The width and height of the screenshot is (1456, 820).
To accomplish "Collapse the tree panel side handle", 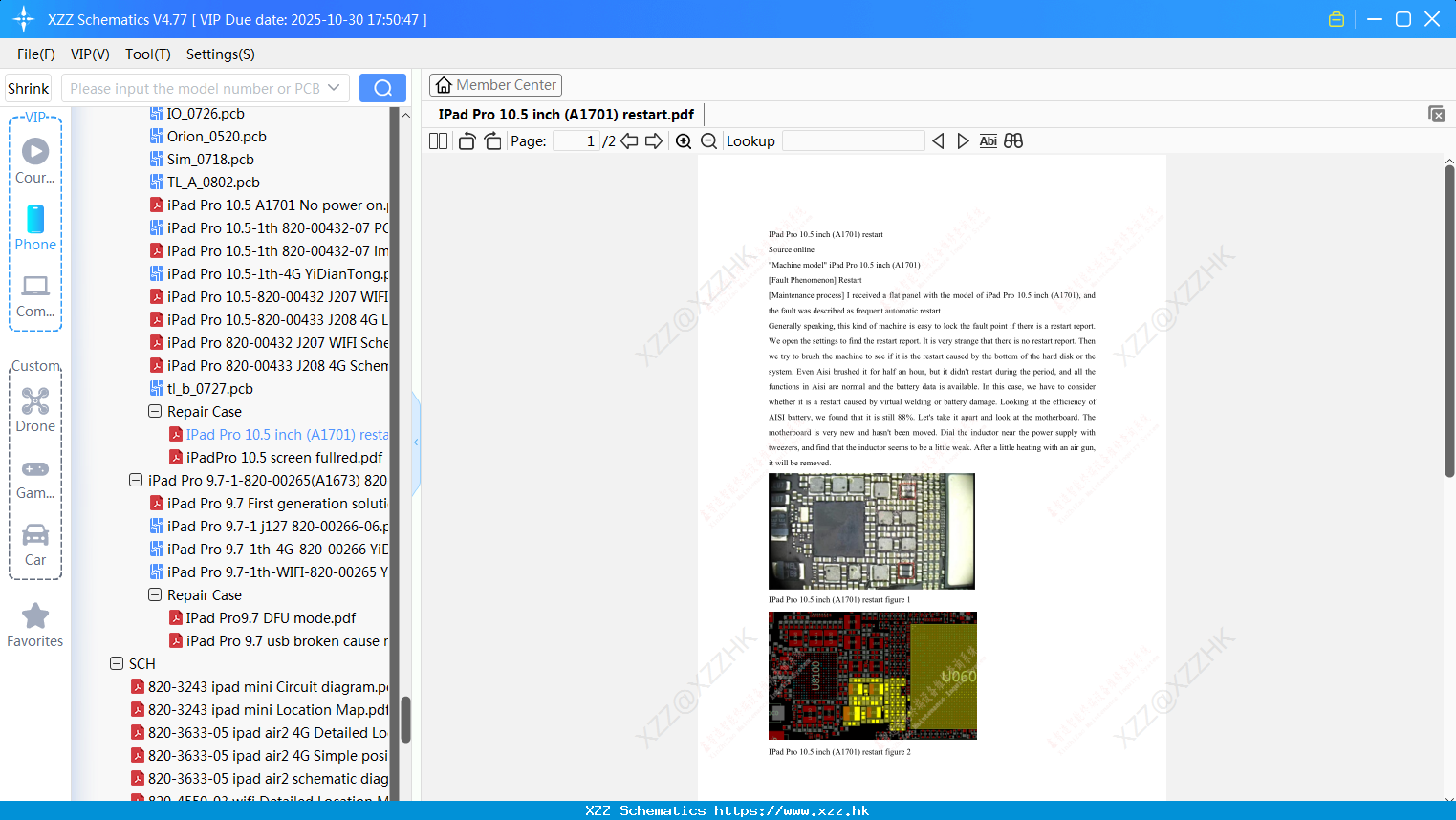I will [416, 442].
